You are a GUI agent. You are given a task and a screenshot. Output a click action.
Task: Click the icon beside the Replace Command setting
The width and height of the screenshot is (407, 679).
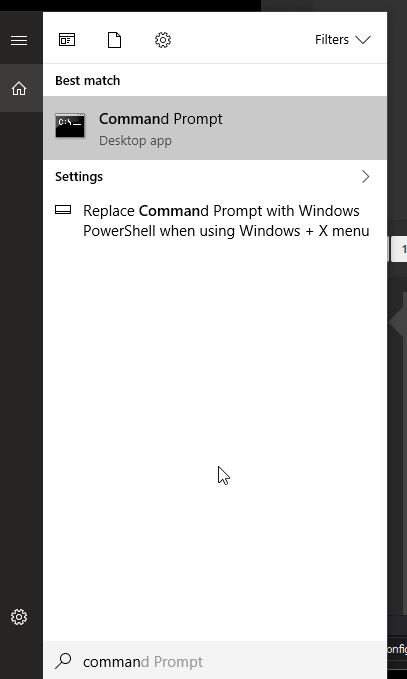click(63, 210)
